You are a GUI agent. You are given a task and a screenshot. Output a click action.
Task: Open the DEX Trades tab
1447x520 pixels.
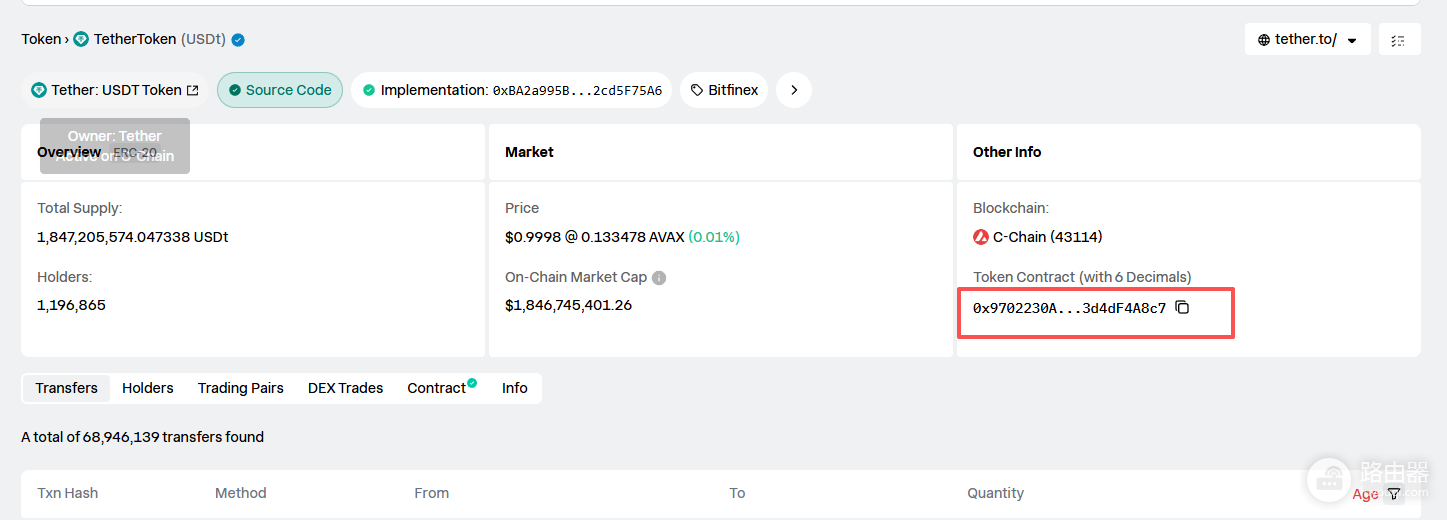(x=346, y=388)
